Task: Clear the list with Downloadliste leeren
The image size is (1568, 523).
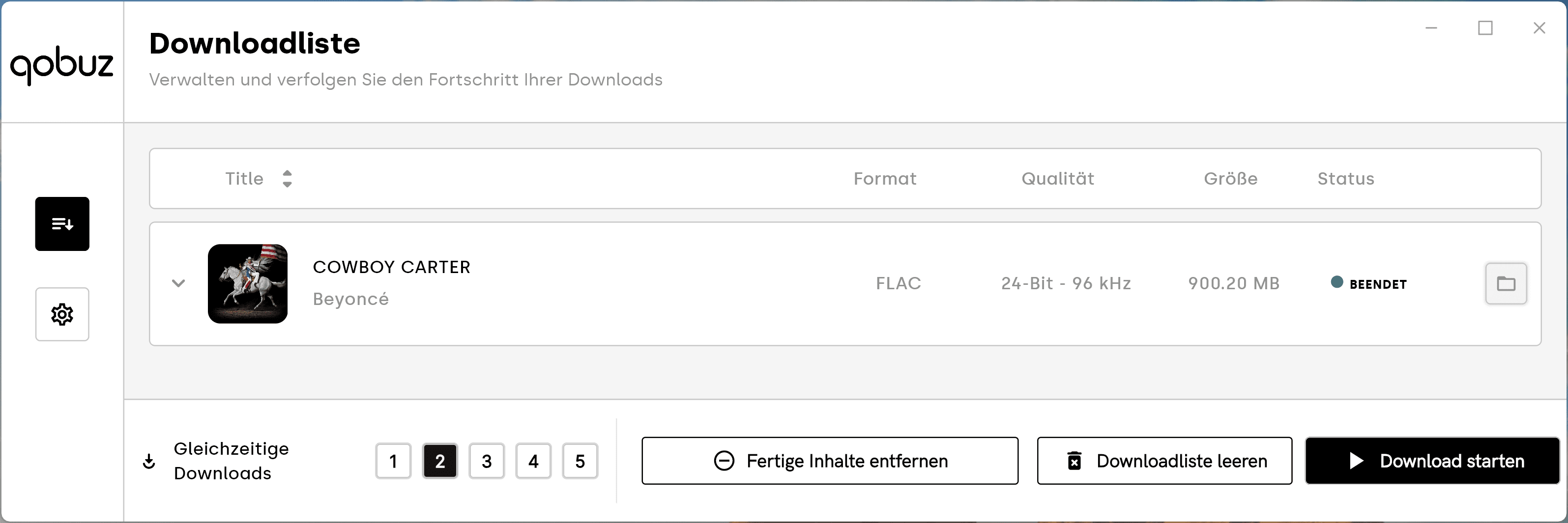Action: pos(1164,461)
